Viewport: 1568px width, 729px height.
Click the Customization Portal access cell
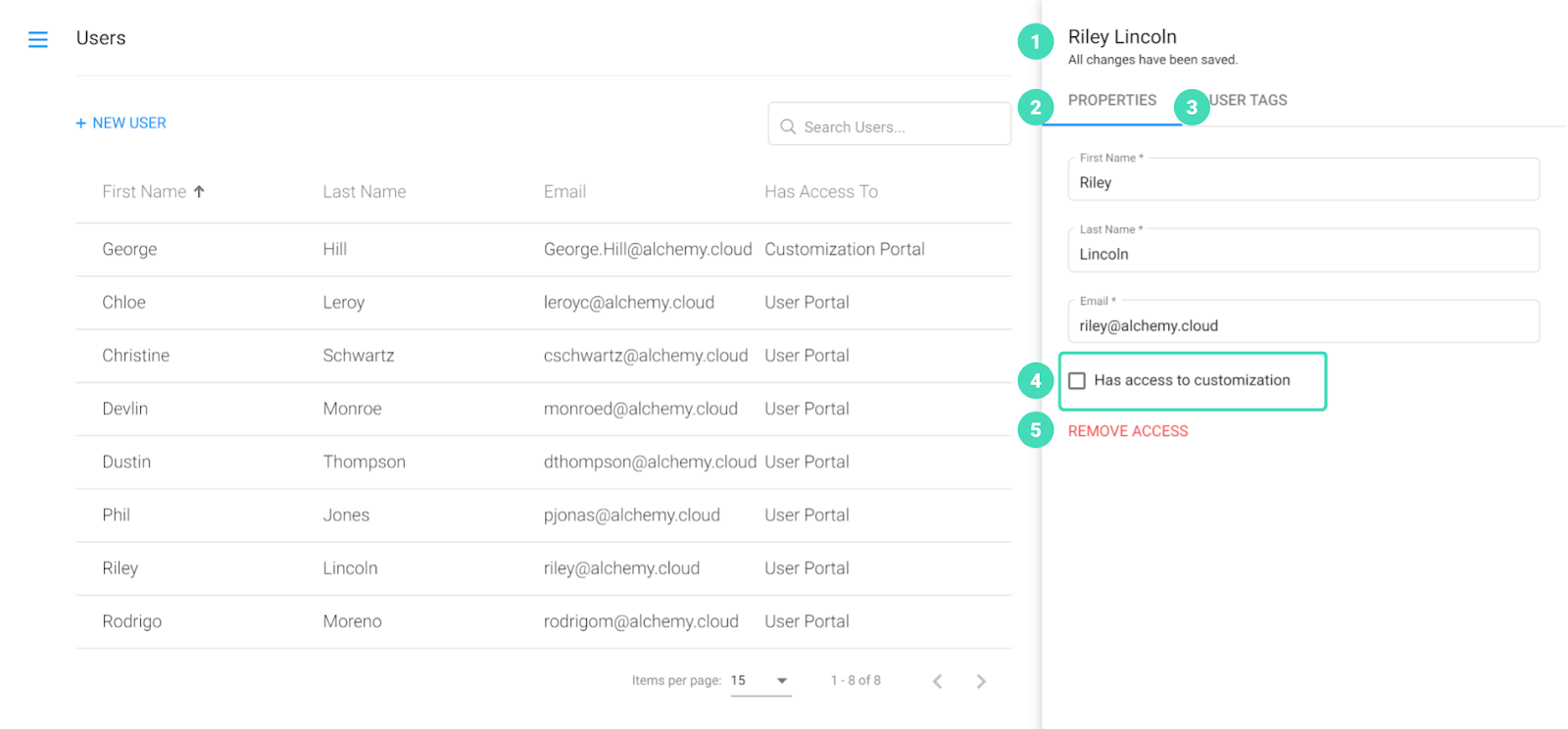(845, 250)
